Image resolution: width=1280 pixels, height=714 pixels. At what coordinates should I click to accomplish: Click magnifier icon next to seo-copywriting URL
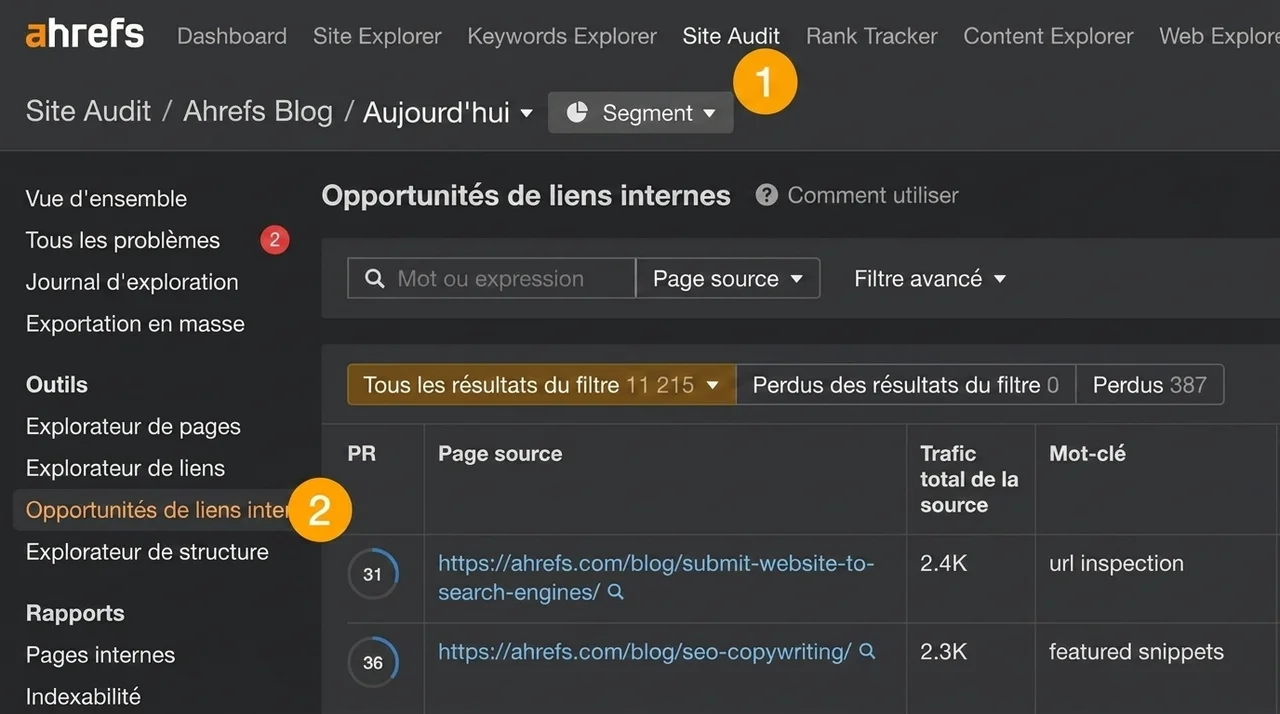click(x=867, y=651)
